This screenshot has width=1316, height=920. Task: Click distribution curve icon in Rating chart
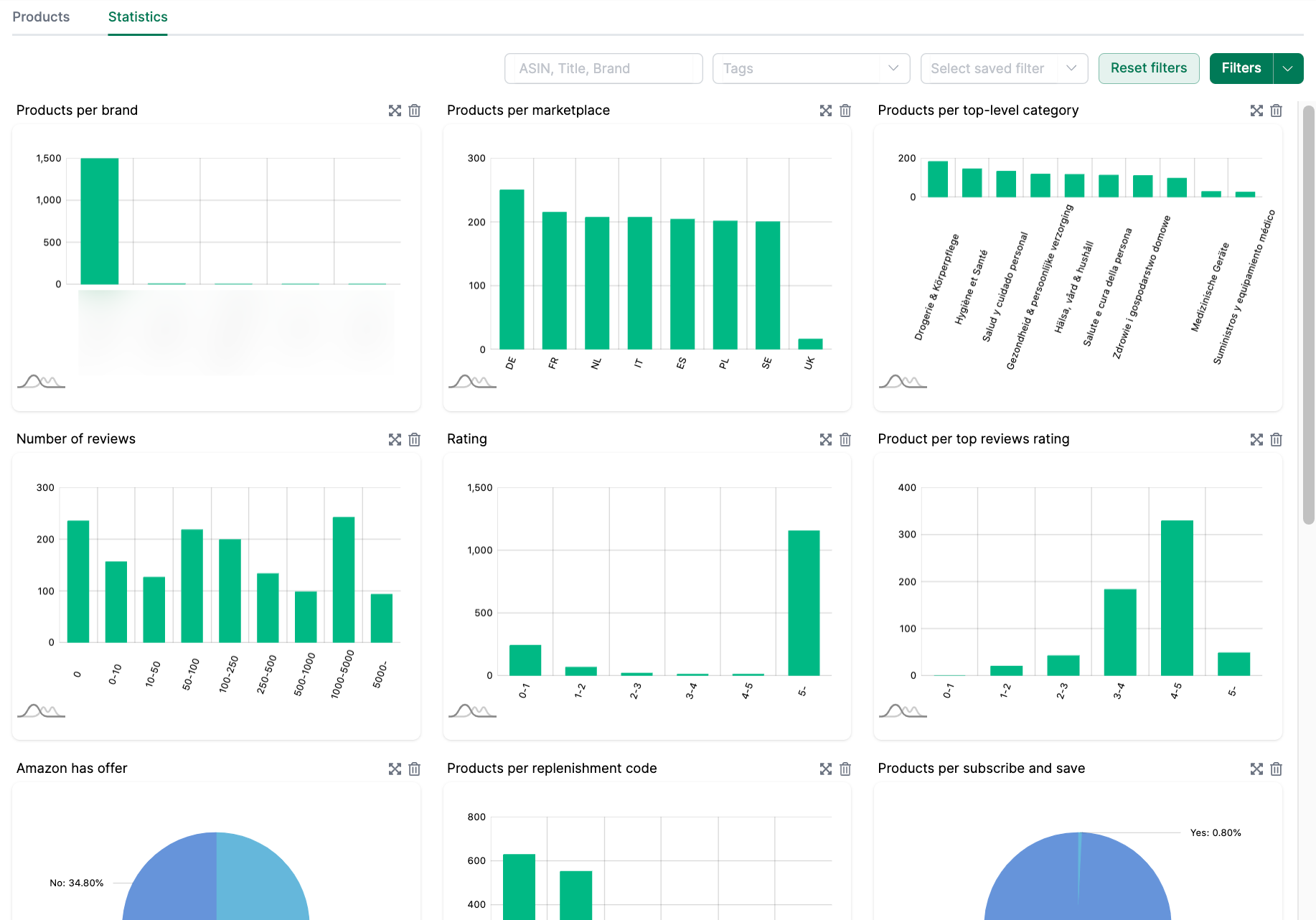click(x=472, y=710)
